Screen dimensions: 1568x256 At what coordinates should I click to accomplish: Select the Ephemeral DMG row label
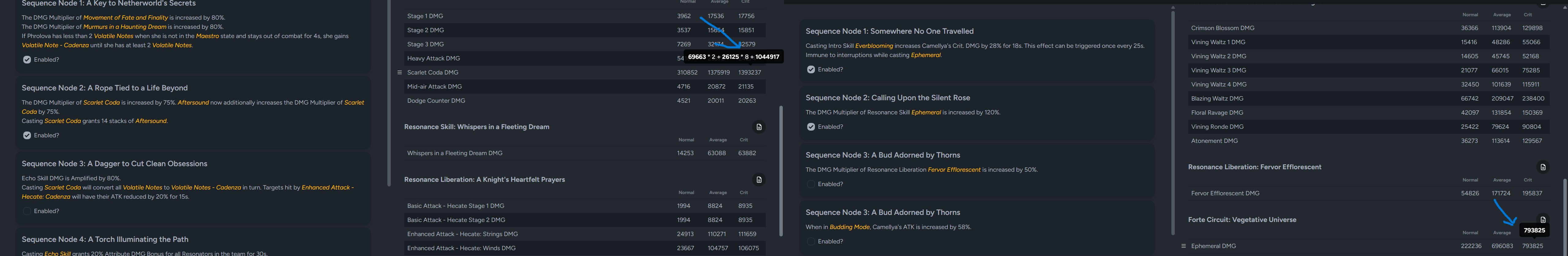pos(1213,246)
